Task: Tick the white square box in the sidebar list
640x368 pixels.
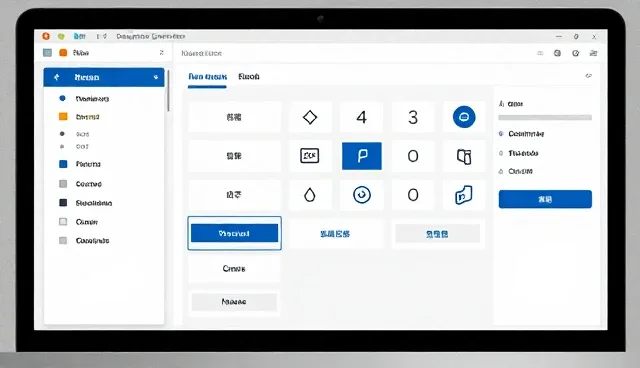Action: 63,222
